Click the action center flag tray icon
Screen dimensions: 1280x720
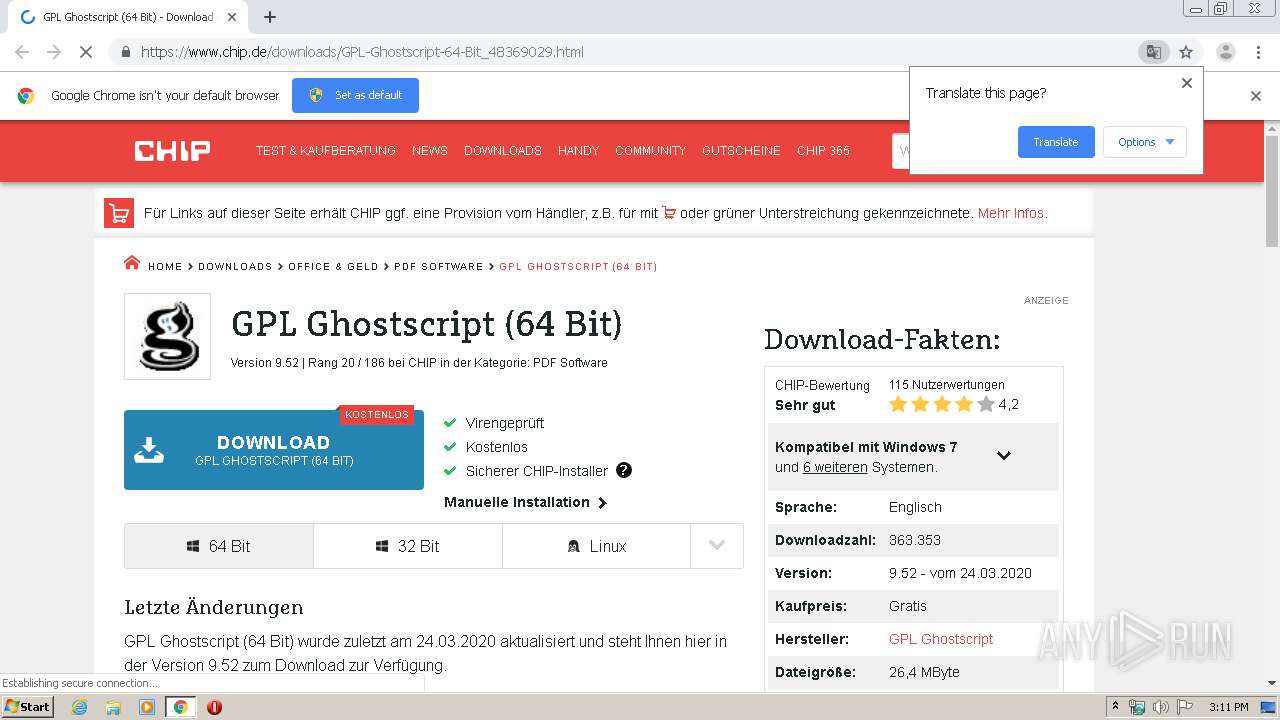pyautogui.click(x=1184, y=707)
